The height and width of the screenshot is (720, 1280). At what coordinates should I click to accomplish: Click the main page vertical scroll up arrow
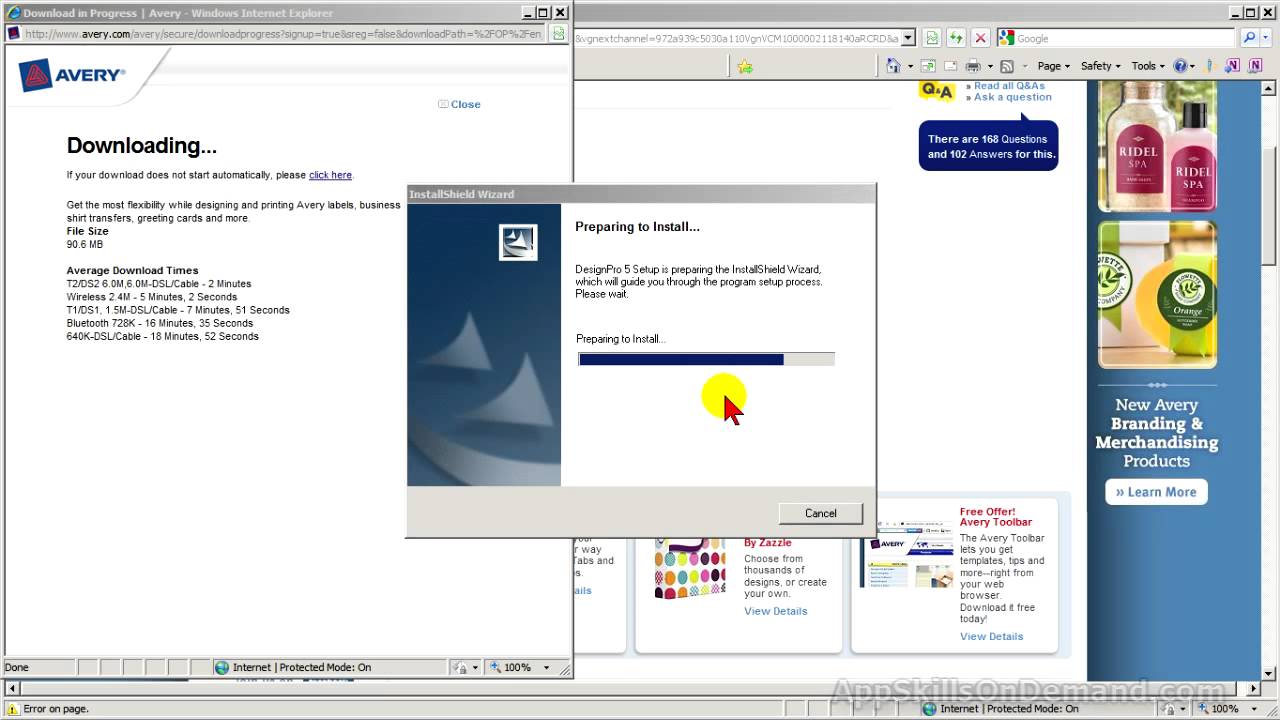(1270, 89)
